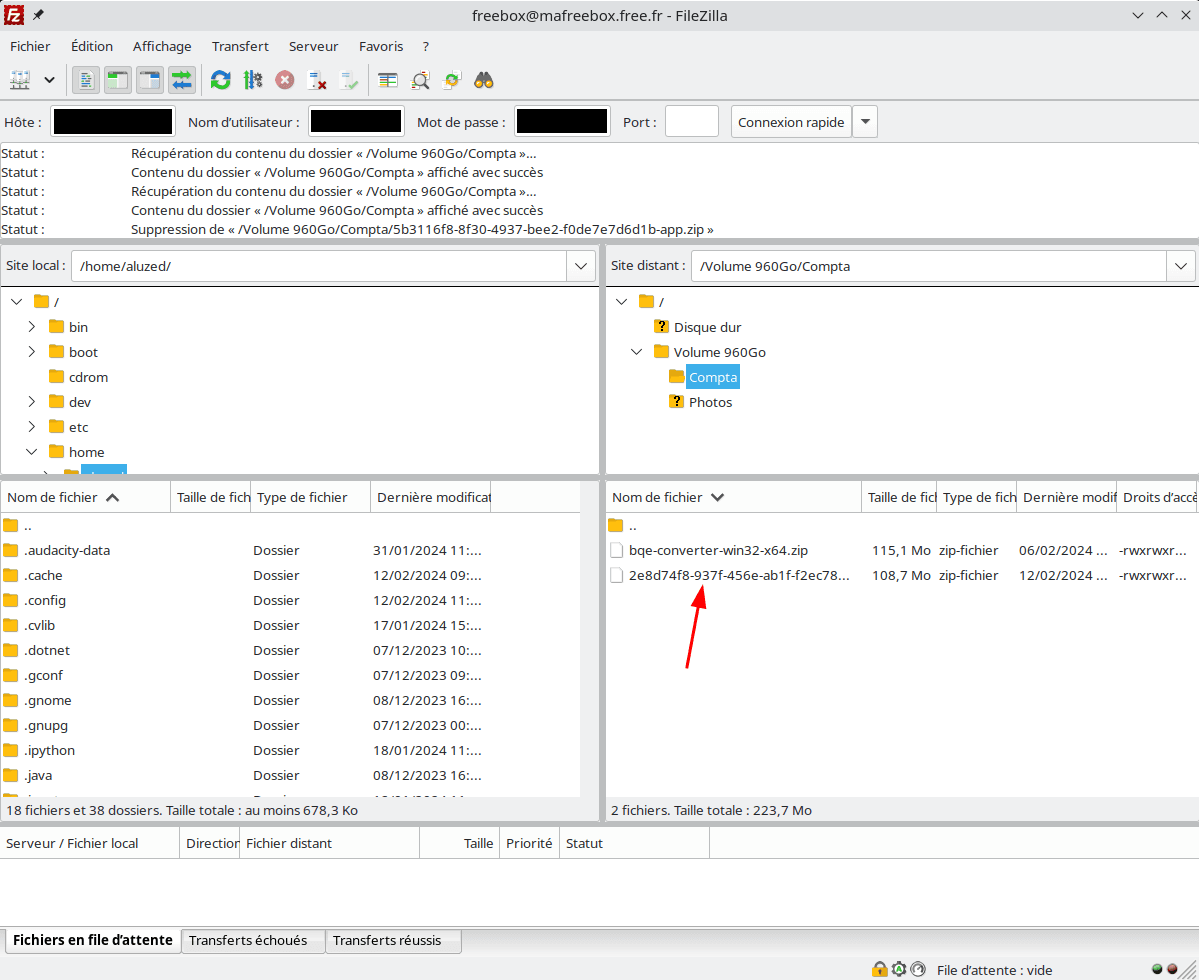Sort local list by Dernière modification column
Screen dimensions: 1199x980
point(431,498)
